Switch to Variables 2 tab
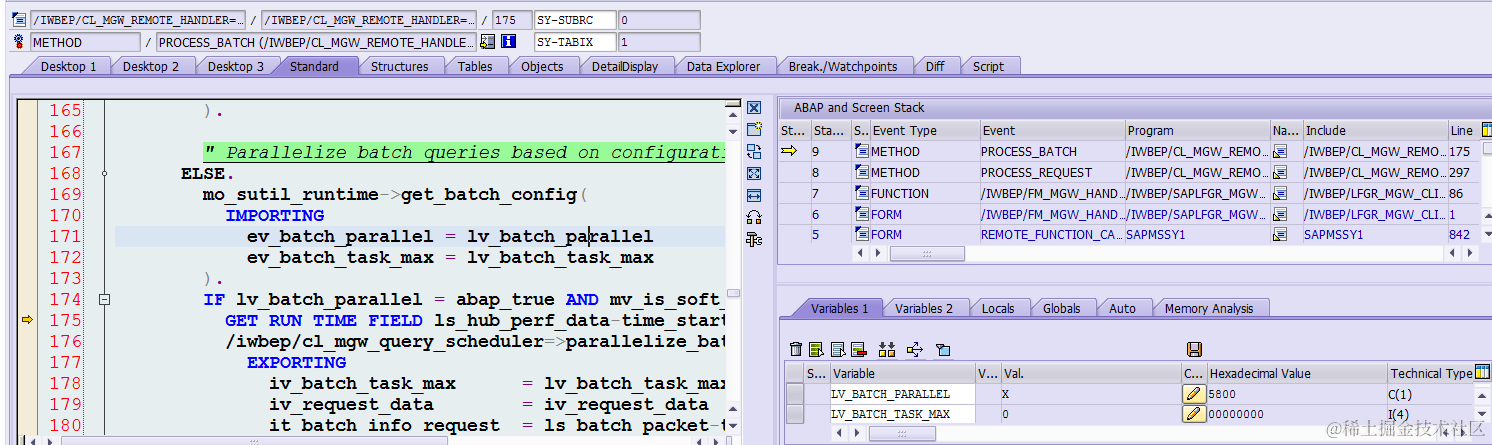 [x=923, y=308]
